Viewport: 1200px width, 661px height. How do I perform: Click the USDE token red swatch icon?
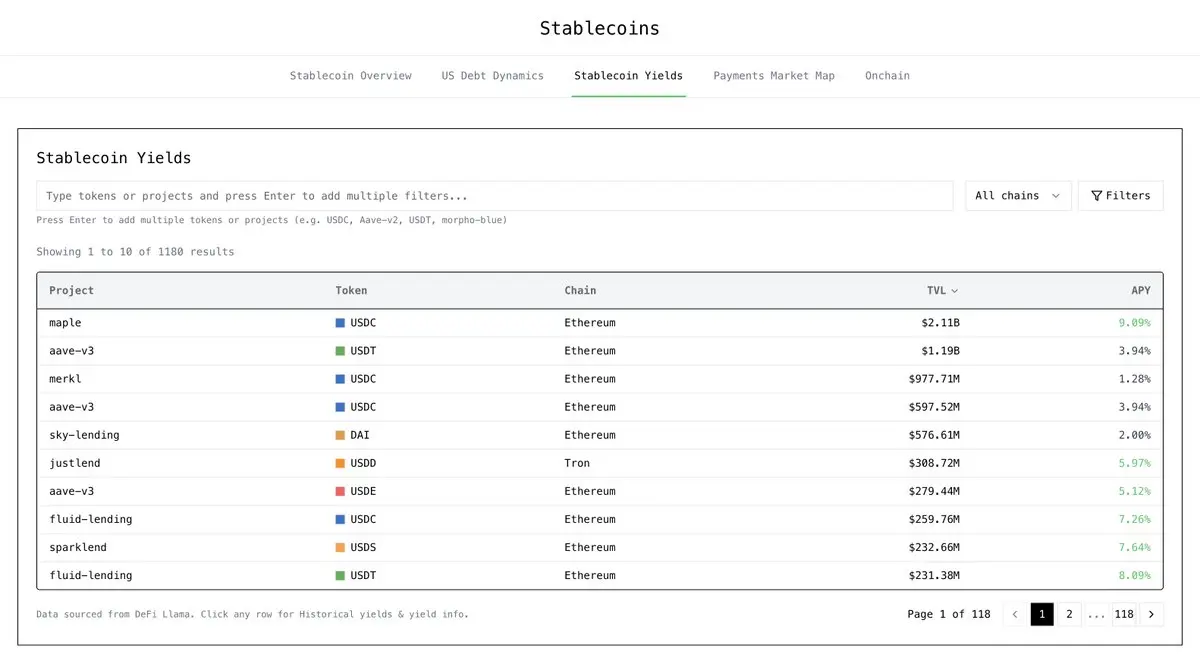340,491
